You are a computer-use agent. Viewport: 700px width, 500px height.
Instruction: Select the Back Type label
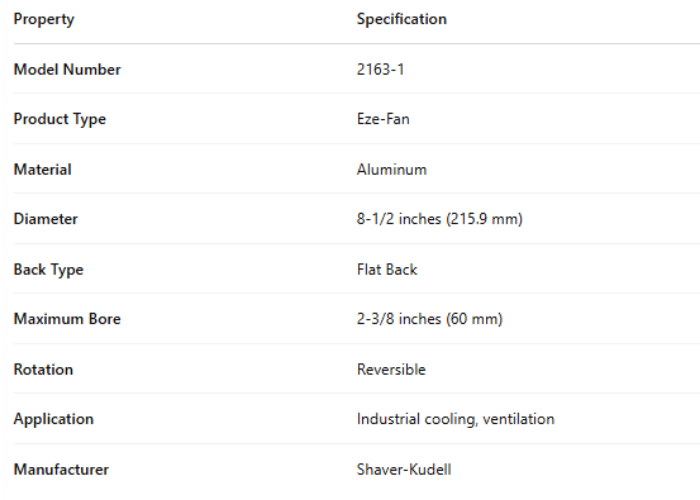click(48, 269)
